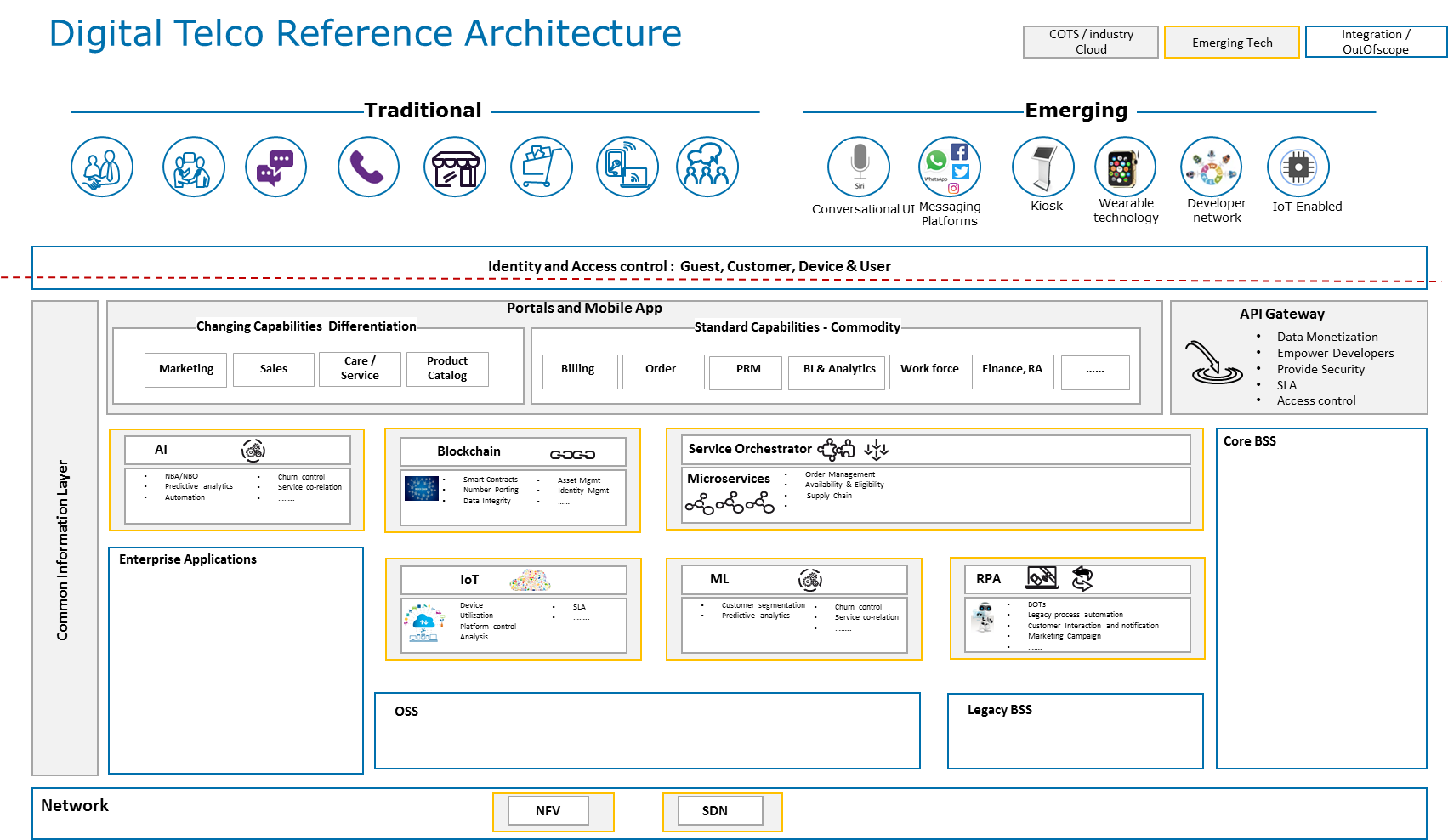Click the Common Information Layer bar
The width and height of the screenshot is (1448, 840).
[65, 538]
